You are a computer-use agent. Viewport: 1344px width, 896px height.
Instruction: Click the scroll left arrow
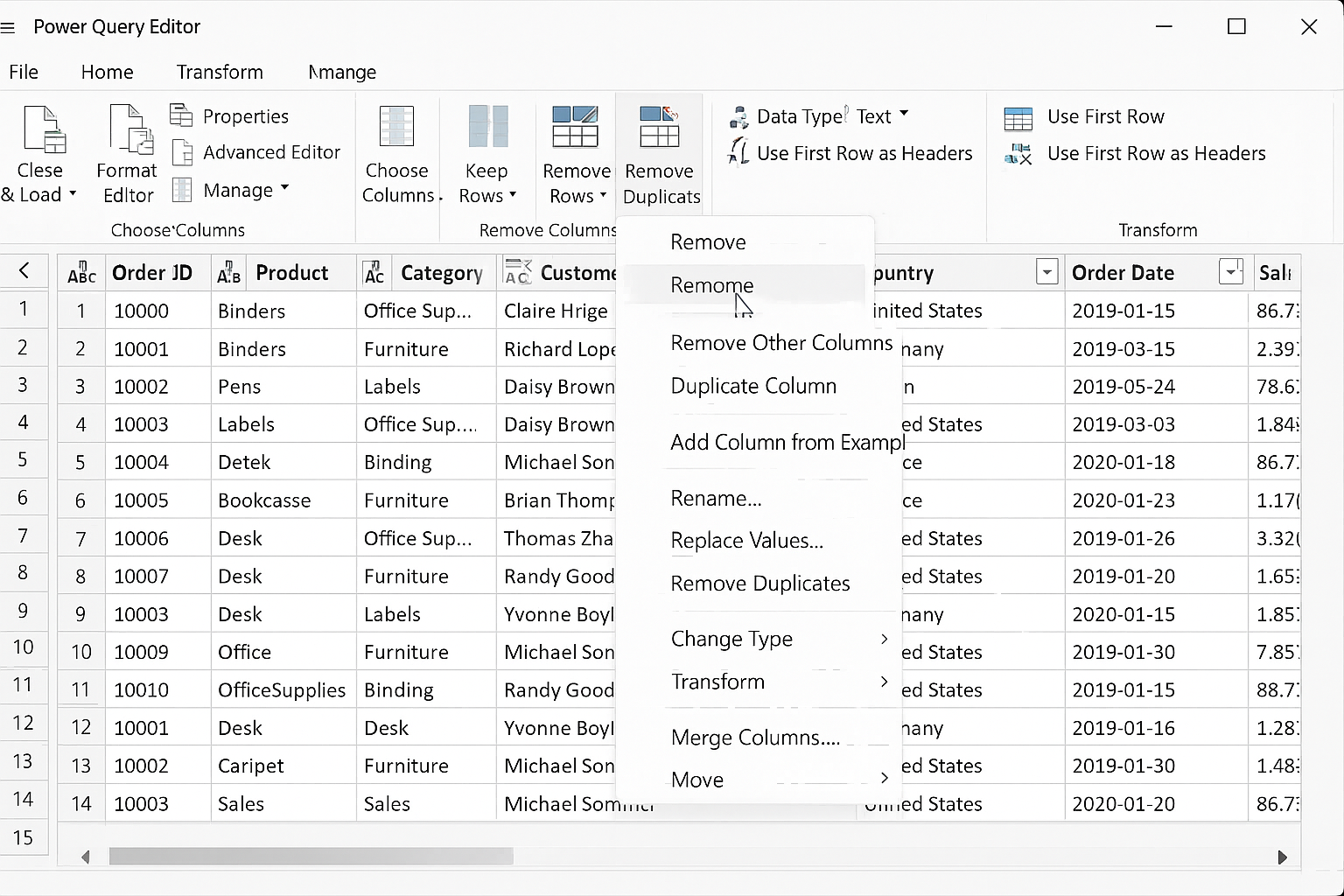[85, 857]
